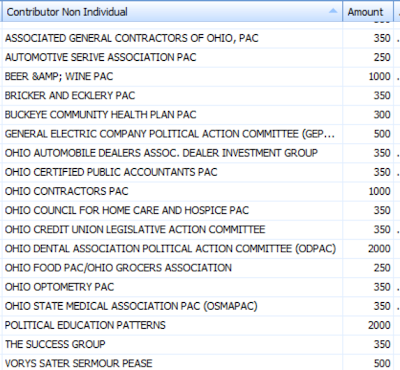This screenshot has width=400, height=370.
Task: Click amount 350 for OHIO COUNCIL FOR HOME CARE
Action: pos(382,211)
